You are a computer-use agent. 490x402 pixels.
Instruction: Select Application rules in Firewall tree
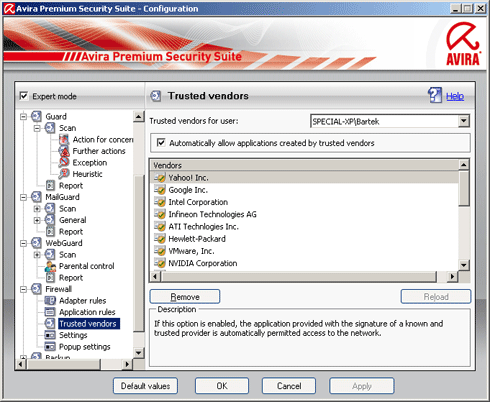pos(87,312)
